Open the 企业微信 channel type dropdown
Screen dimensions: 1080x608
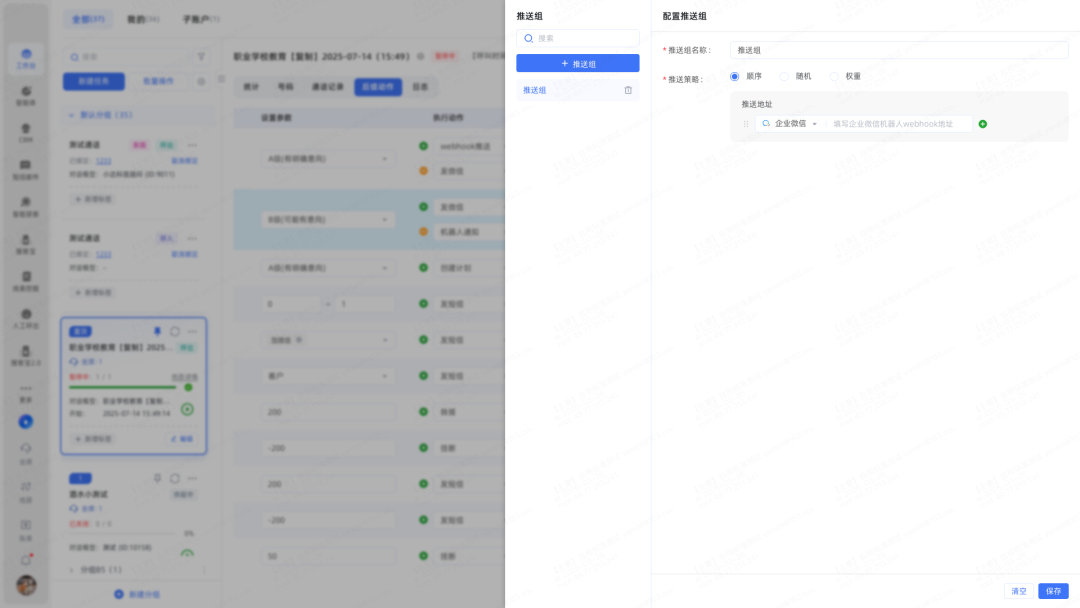[790, 124]
